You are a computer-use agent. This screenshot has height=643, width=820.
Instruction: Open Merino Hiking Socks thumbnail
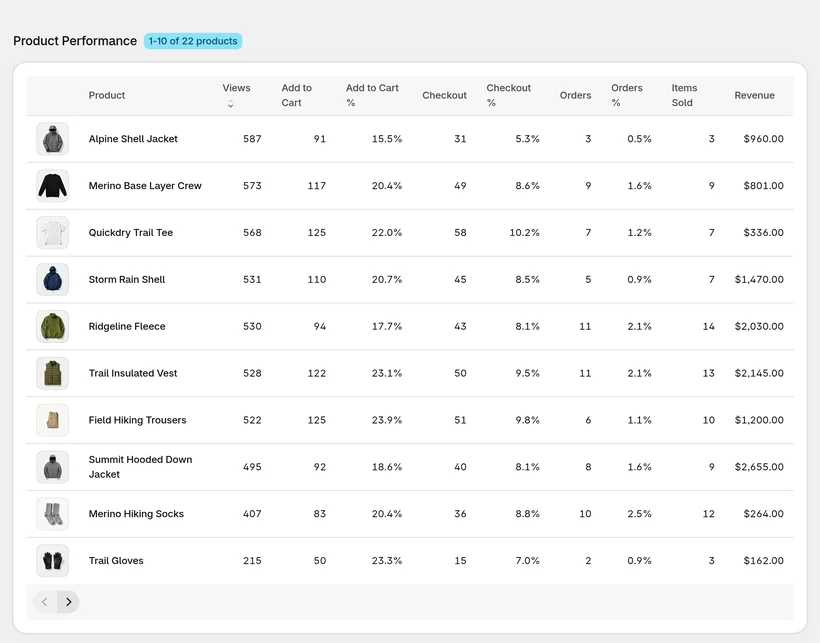pos(52,514)
